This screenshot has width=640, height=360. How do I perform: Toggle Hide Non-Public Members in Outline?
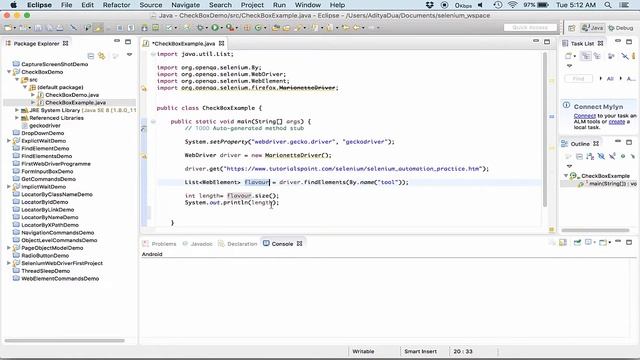622,156
